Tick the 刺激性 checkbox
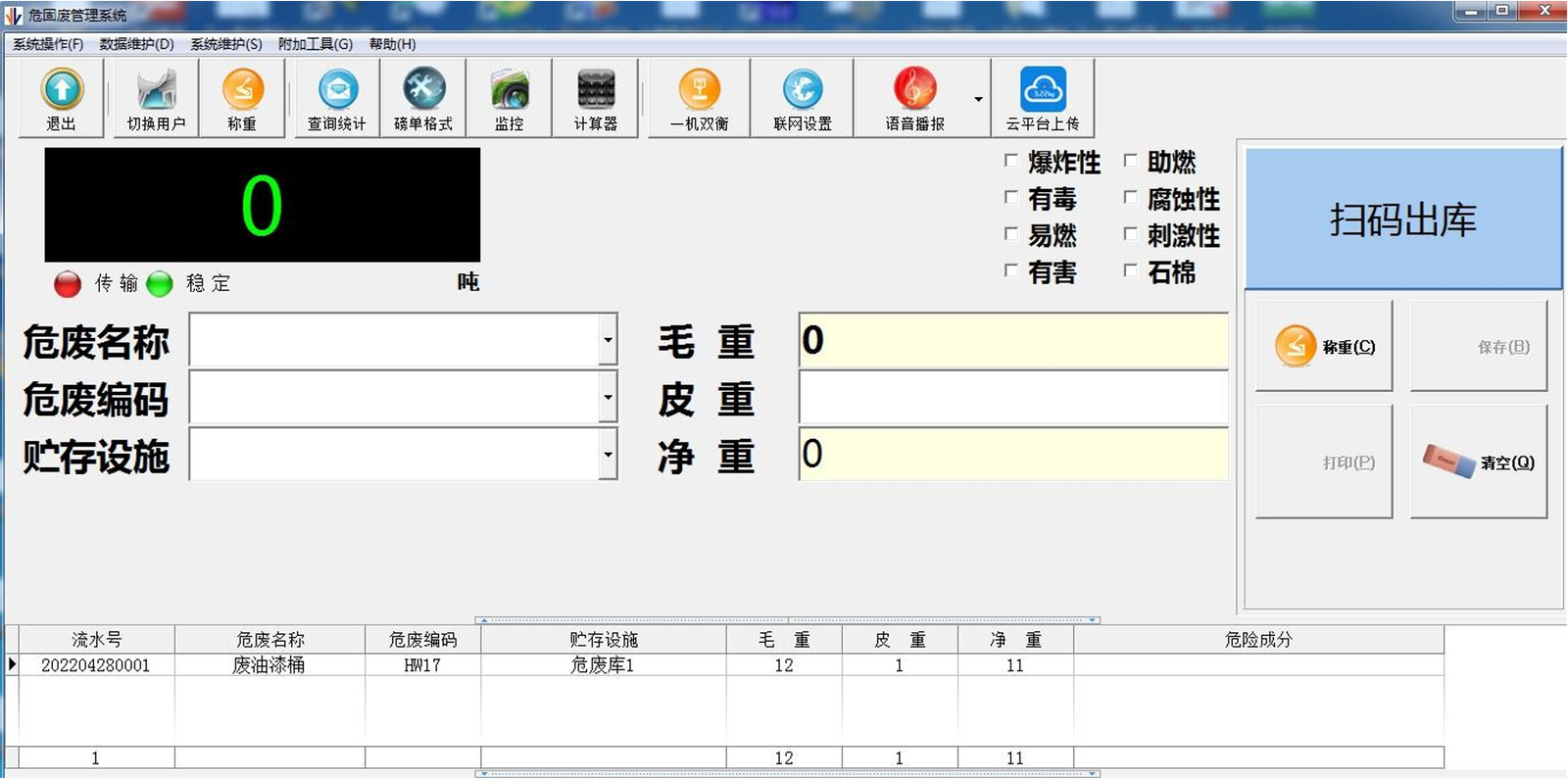The image size is (1568, 779). (x=1130, y=233)
